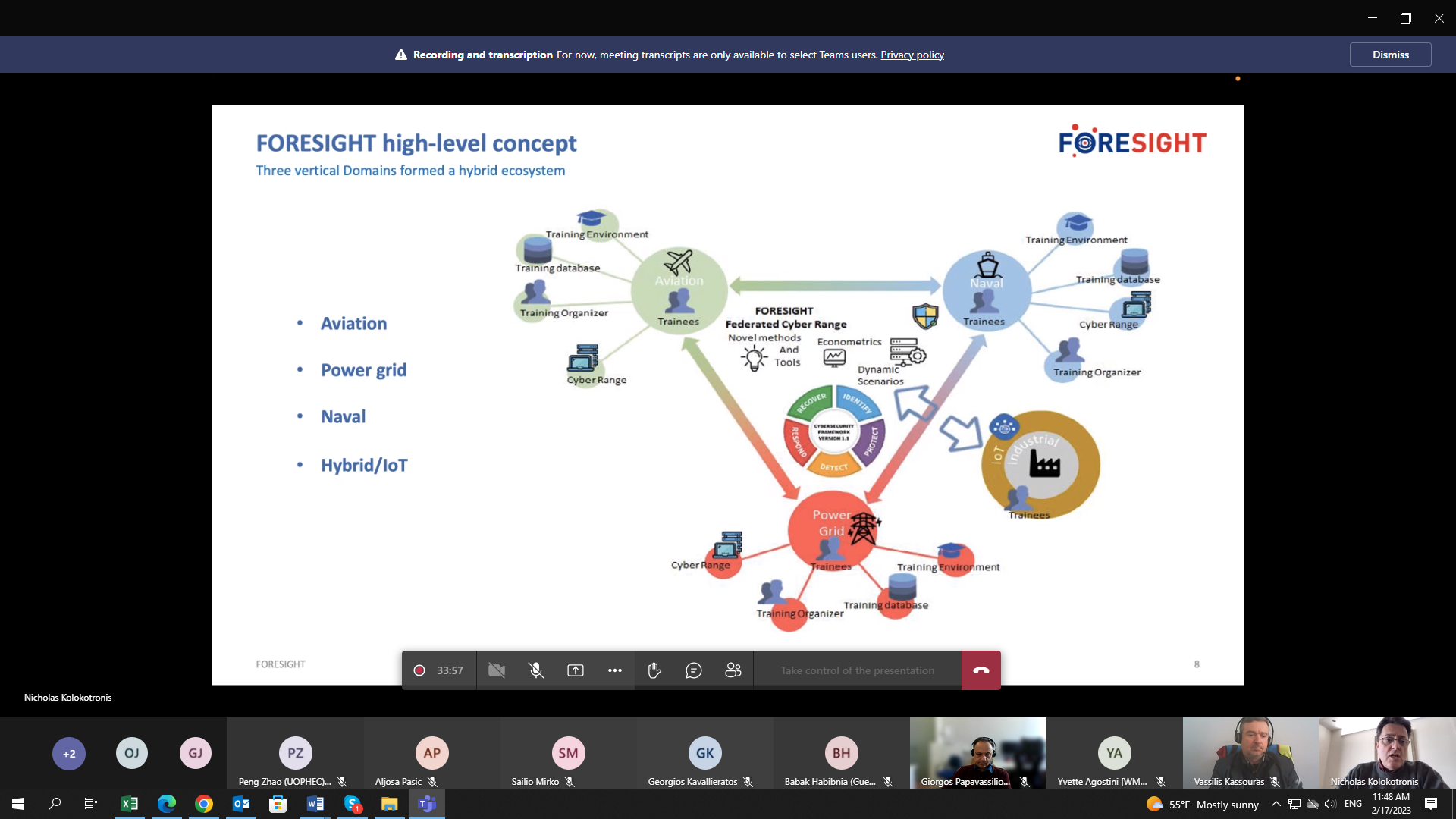Raise your hand

pos(654,670)
